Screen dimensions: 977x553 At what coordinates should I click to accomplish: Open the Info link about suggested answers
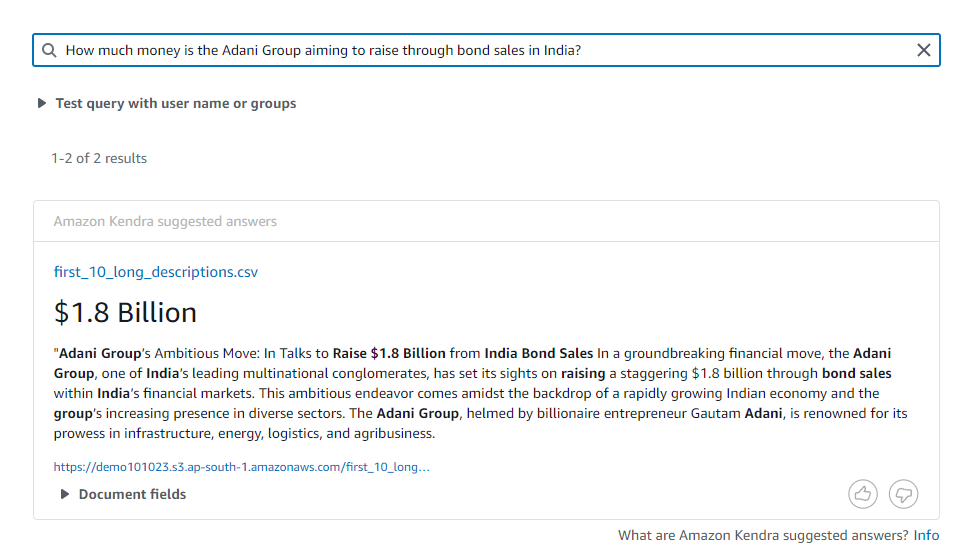pos(926,535)
